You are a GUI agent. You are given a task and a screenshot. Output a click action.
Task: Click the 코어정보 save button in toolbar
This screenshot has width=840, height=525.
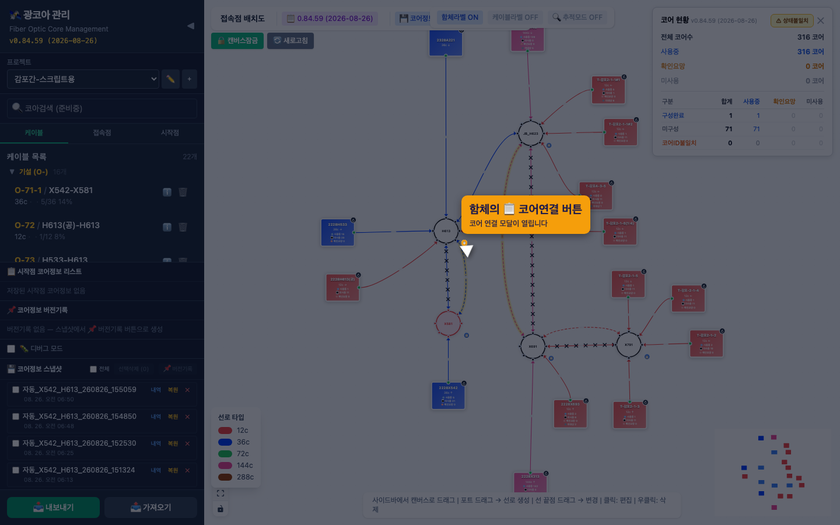pyautogui.click(x=413, y=18)
